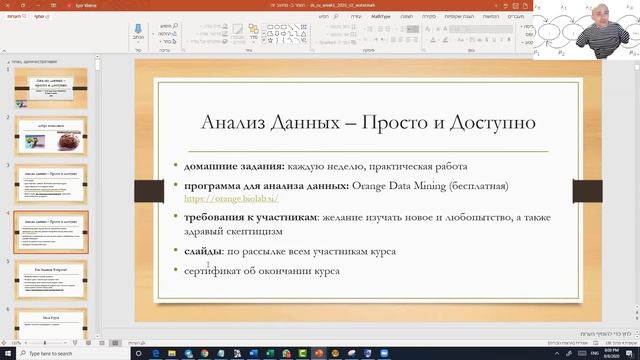
Task: Click the taskbar 'Type here to search' box
Action: pos(73,353)
